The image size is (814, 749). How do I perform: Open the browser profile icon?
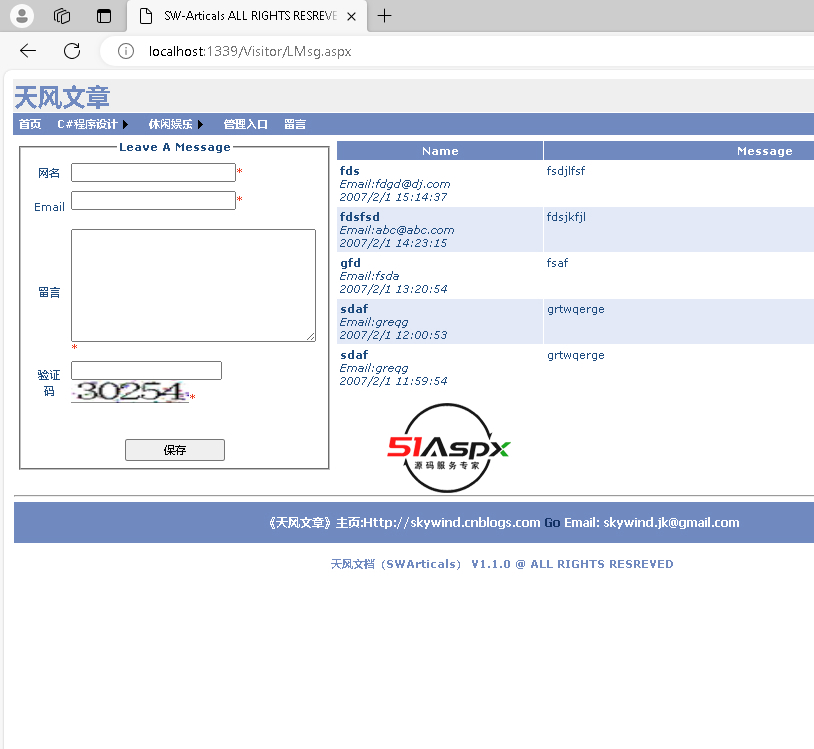pos(22,16)
